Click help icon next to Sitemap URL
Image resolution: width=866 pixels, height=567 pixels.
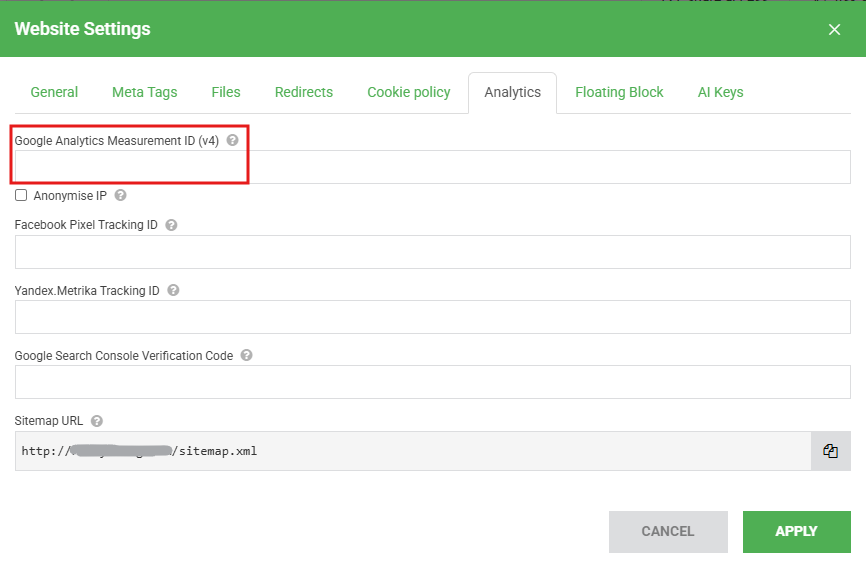tap(97, 421)
